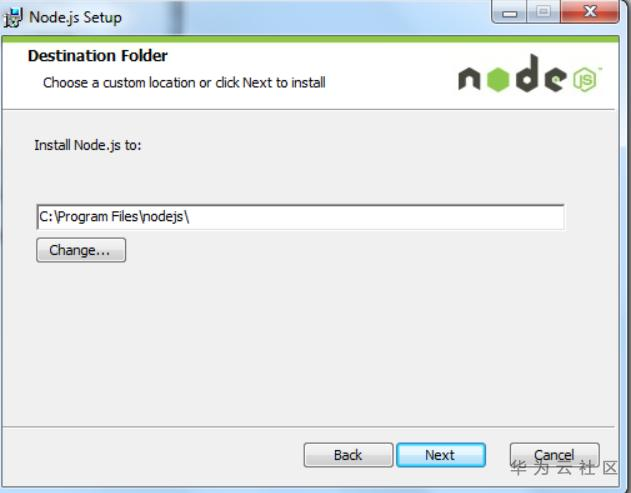The image size is (631, 493).
Task: Click the letter e of the node logo
Action: (x=556, y=79)
